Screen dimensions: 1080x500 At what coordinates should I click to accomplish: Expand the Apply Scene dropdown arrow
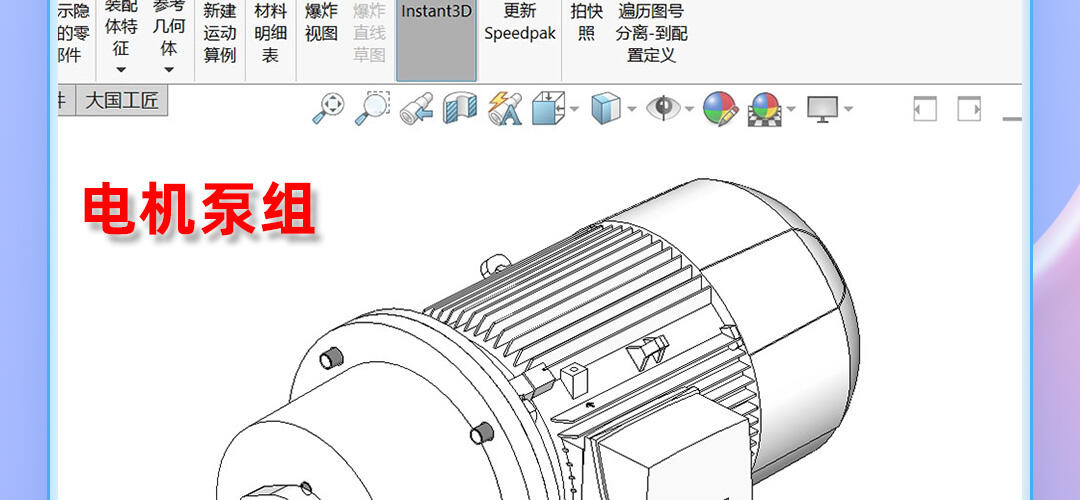(791, 109)
